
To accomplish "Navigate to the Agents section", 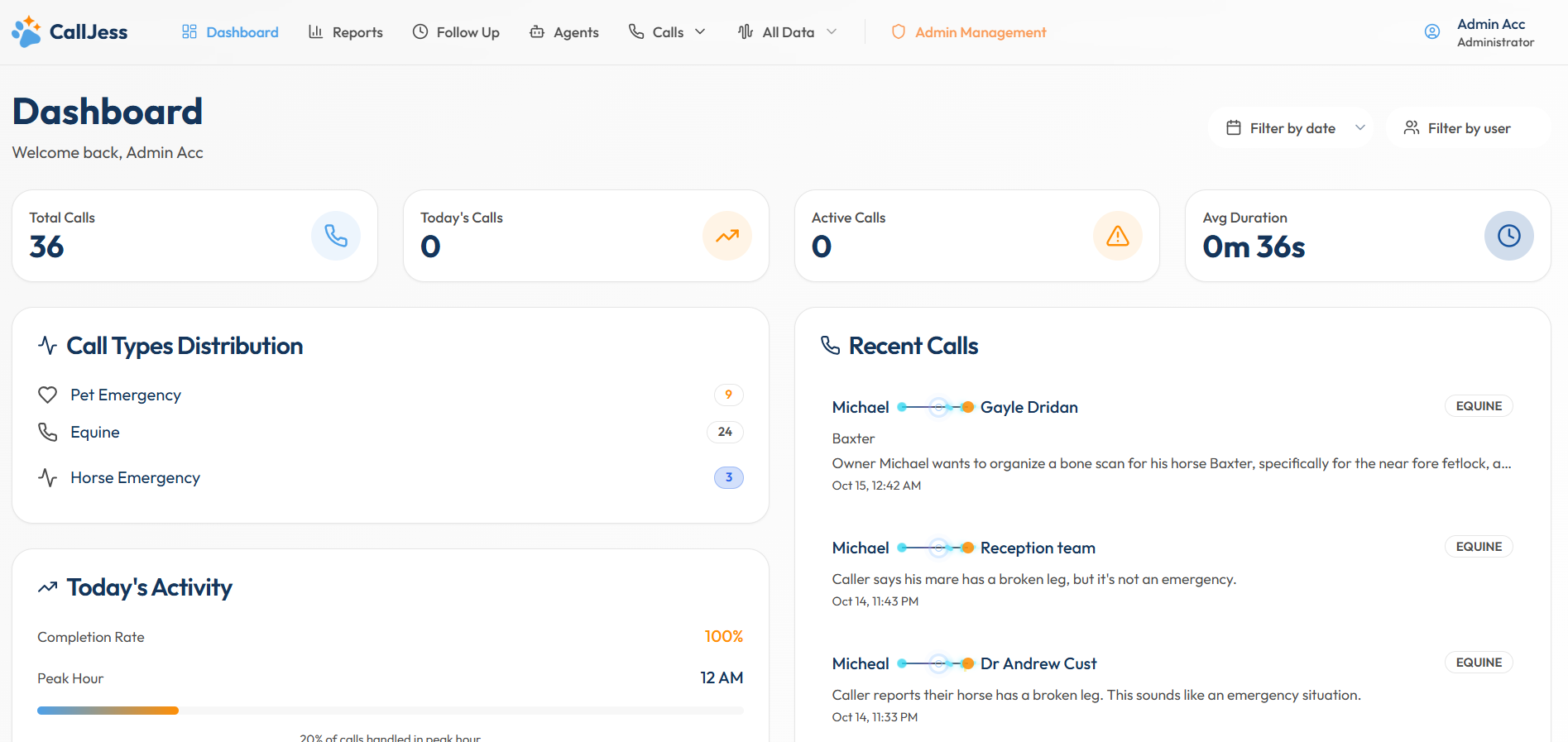I will point(564,32).
